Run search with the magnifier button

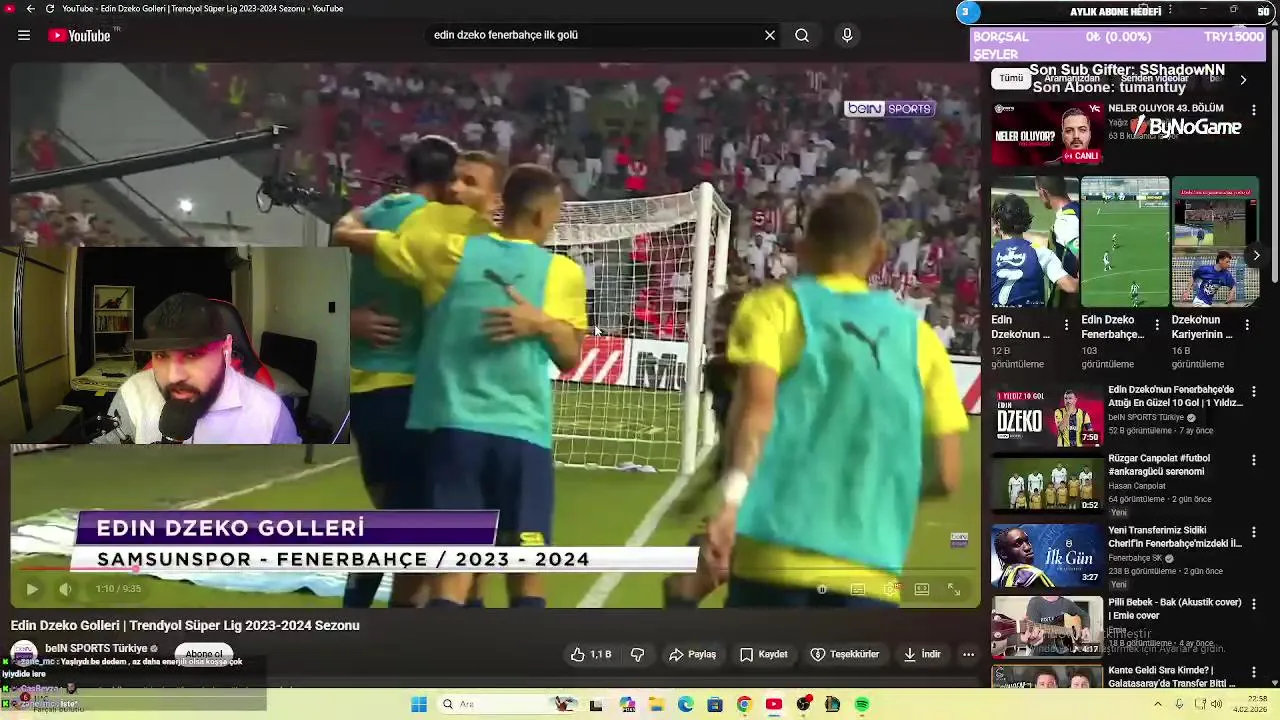(x=802, y=35)
